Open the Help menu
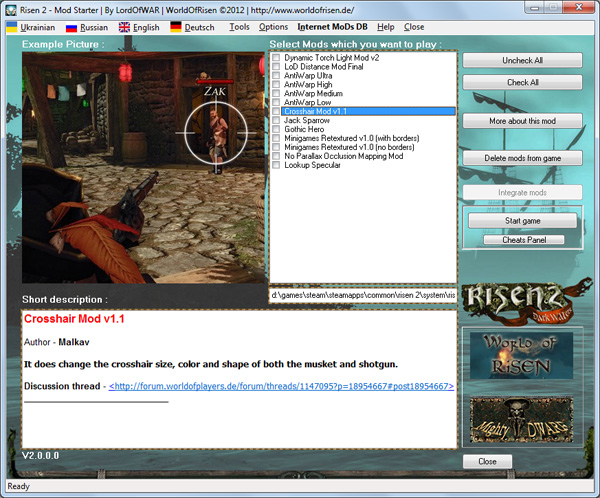600x498 pixels. coord(385,27)
